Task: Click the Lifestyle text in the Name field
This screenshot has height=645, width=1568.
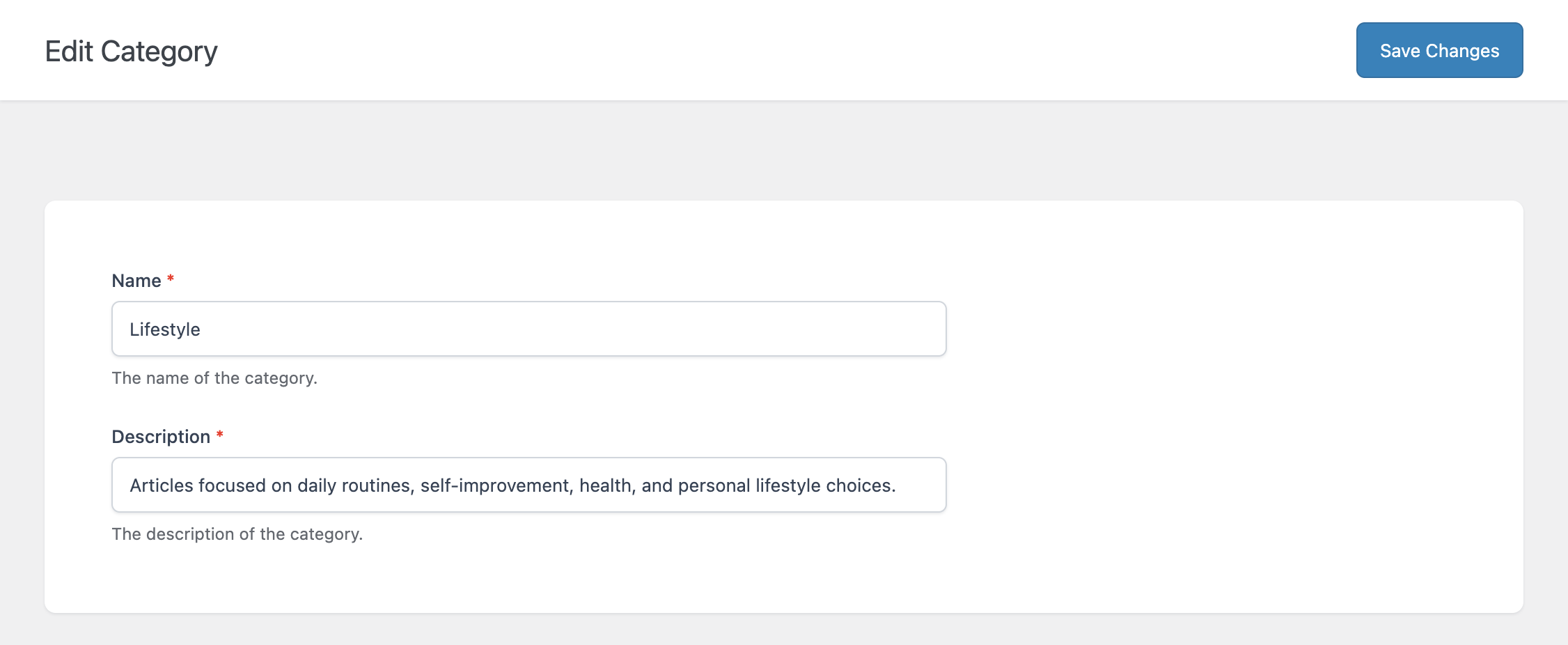Action: tap(165, 328)
